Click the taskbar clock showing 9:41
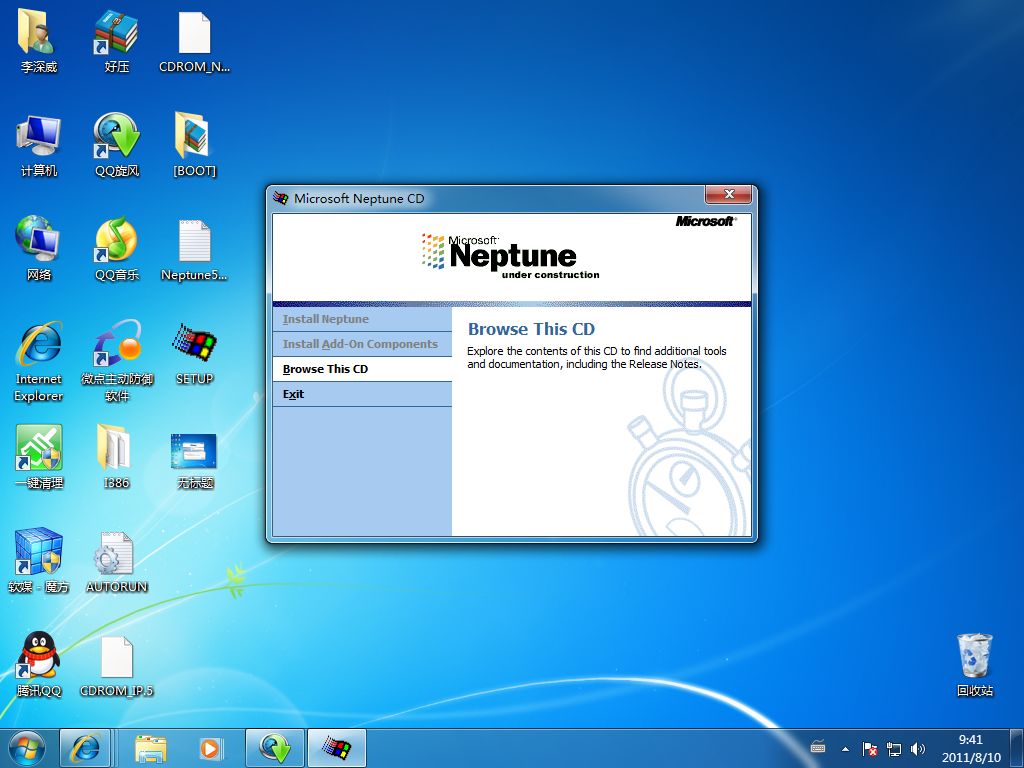 click(x=970, y=748)
